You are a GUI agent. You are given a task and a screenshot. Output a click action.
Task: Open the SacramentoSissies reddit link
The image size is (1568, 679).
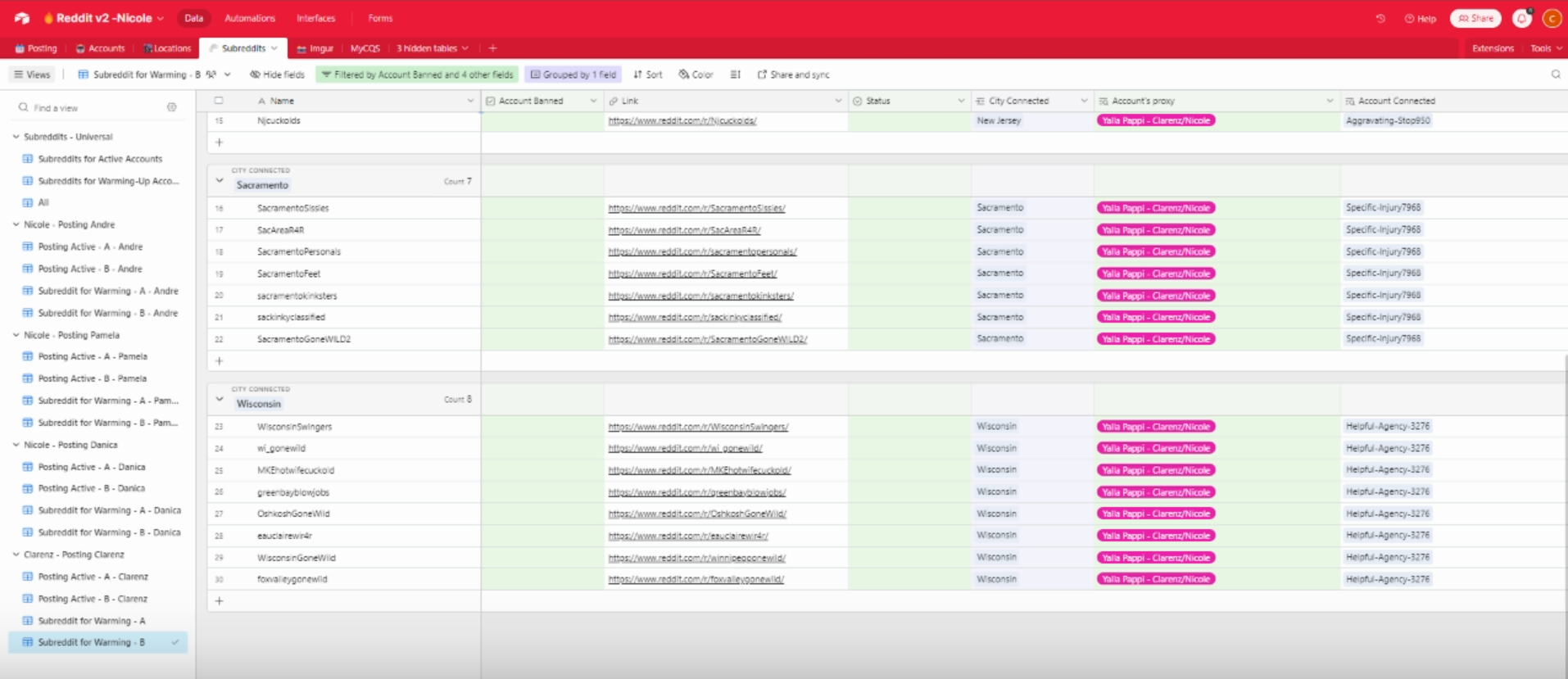click(x=696, y=208)
